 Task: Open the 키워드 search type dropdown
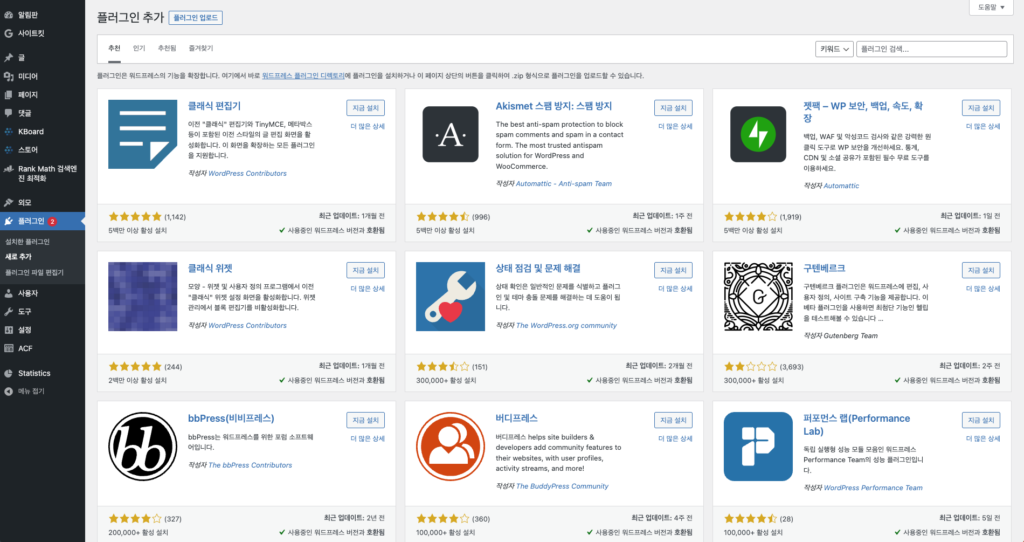pos(834,49)
